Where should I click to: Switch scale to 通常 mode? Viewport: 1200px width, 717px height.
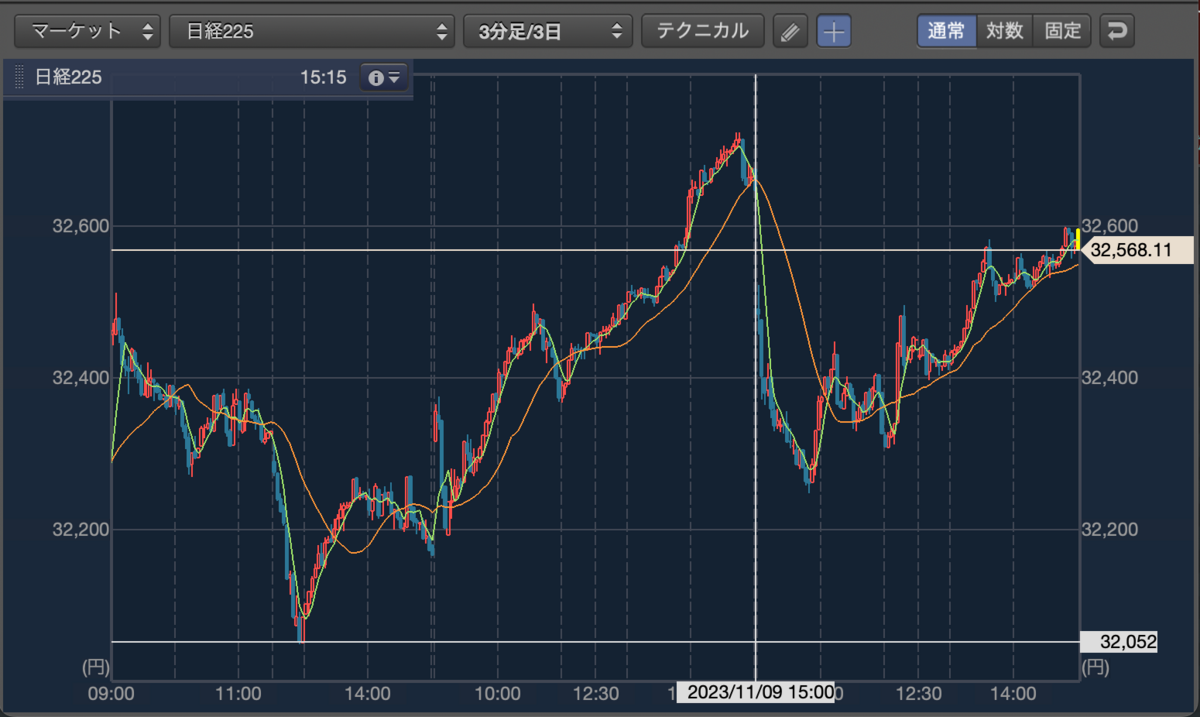(x=946, y=31)
